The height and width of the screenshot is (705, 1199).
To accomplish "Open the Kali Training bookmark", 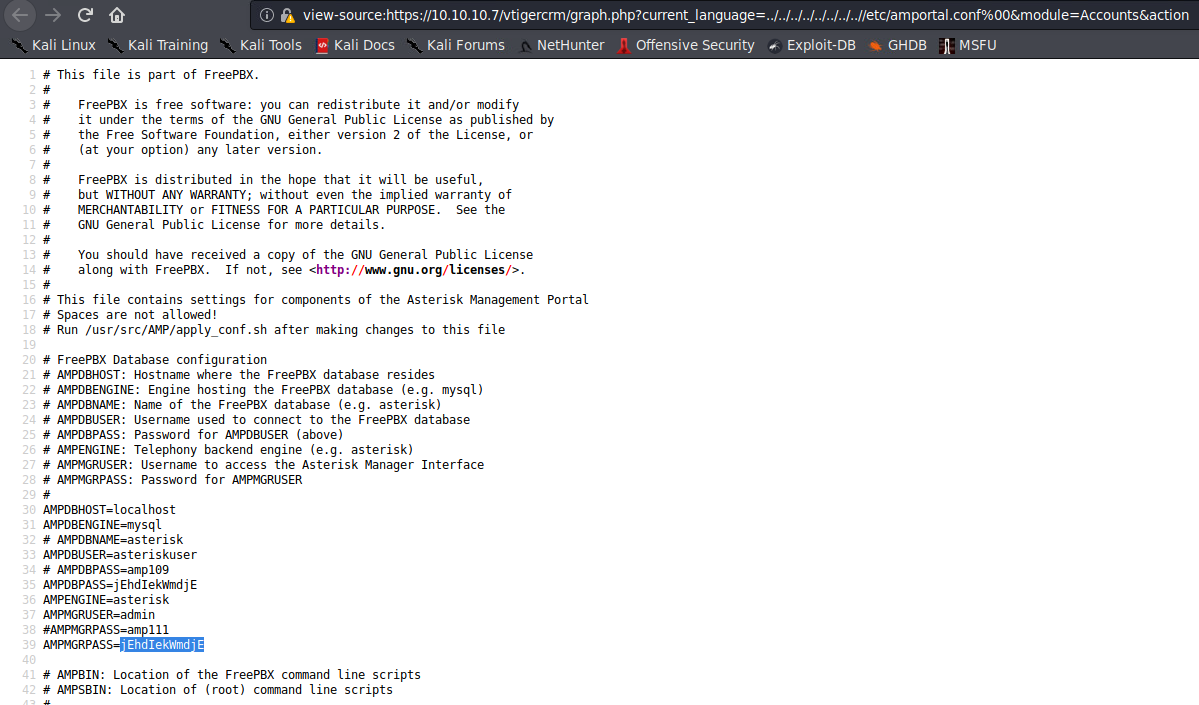I will [x=158, y=45].
